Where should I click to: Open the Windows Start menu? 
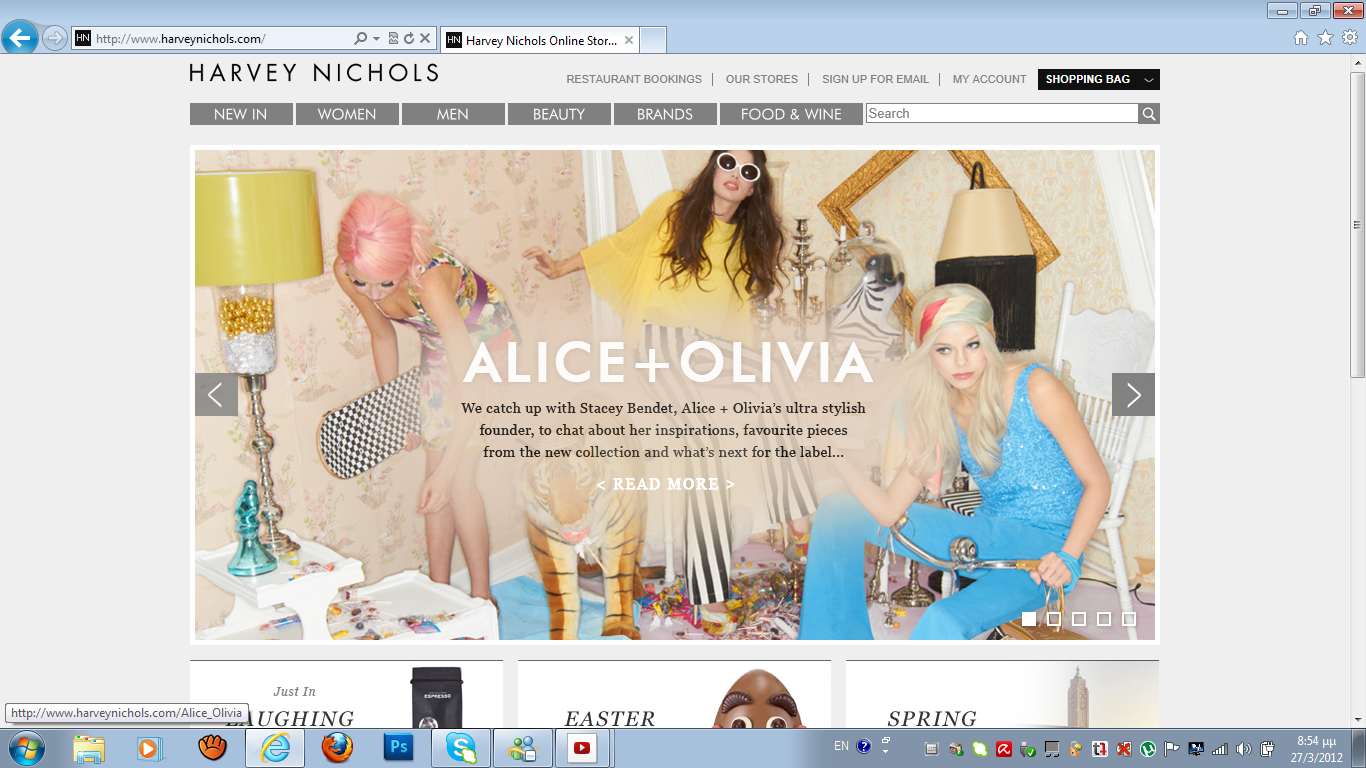(x=25, y=748)
